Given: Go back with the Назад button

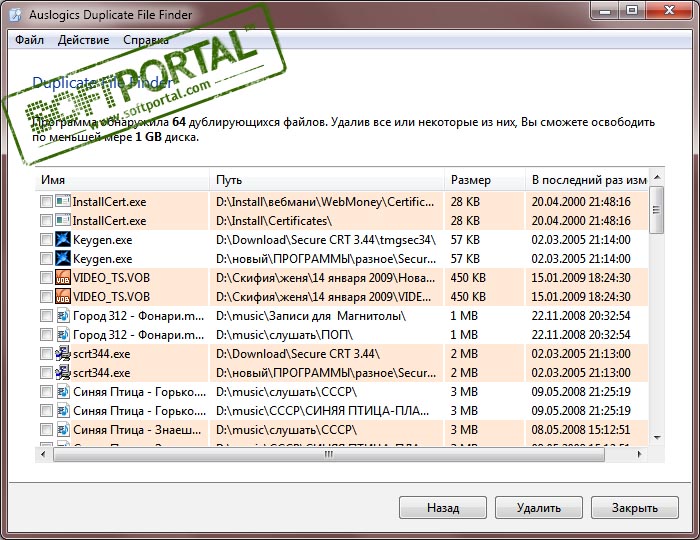Looking at the screenshot, I should (443, 507).
